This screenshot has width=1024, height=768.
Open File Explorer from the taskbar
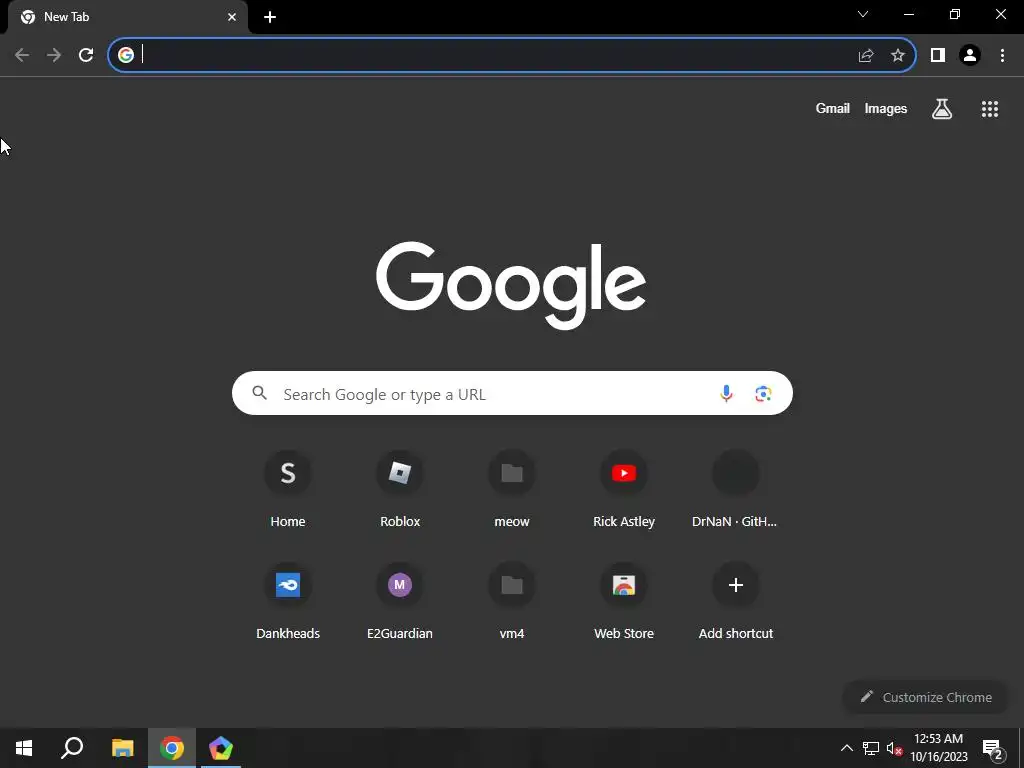(123, 748)
